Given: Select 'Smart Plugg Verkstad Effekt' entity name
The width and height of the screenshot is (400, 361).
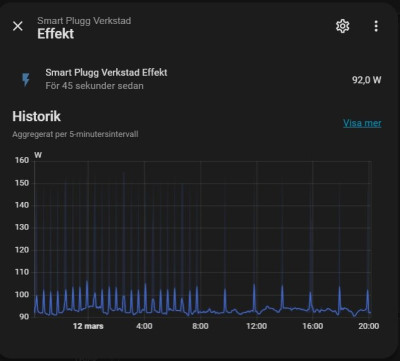Looking at the screenshot, I should point(106,73).
